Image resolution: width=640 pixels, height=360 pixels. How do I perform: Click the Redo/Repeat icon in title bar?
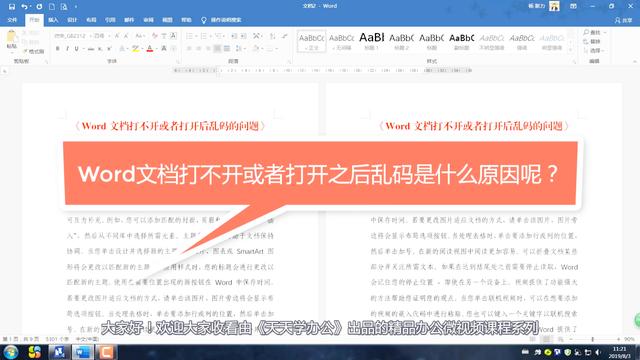[39, 7]
